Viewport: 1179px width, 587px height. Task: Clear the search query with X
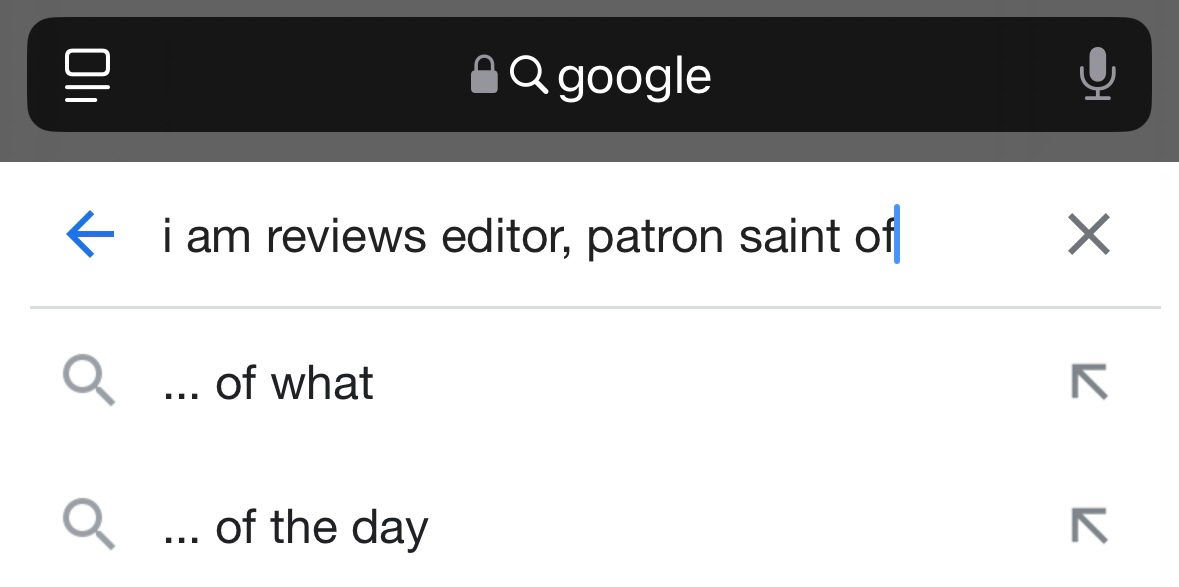click(x=1089, y=236)
